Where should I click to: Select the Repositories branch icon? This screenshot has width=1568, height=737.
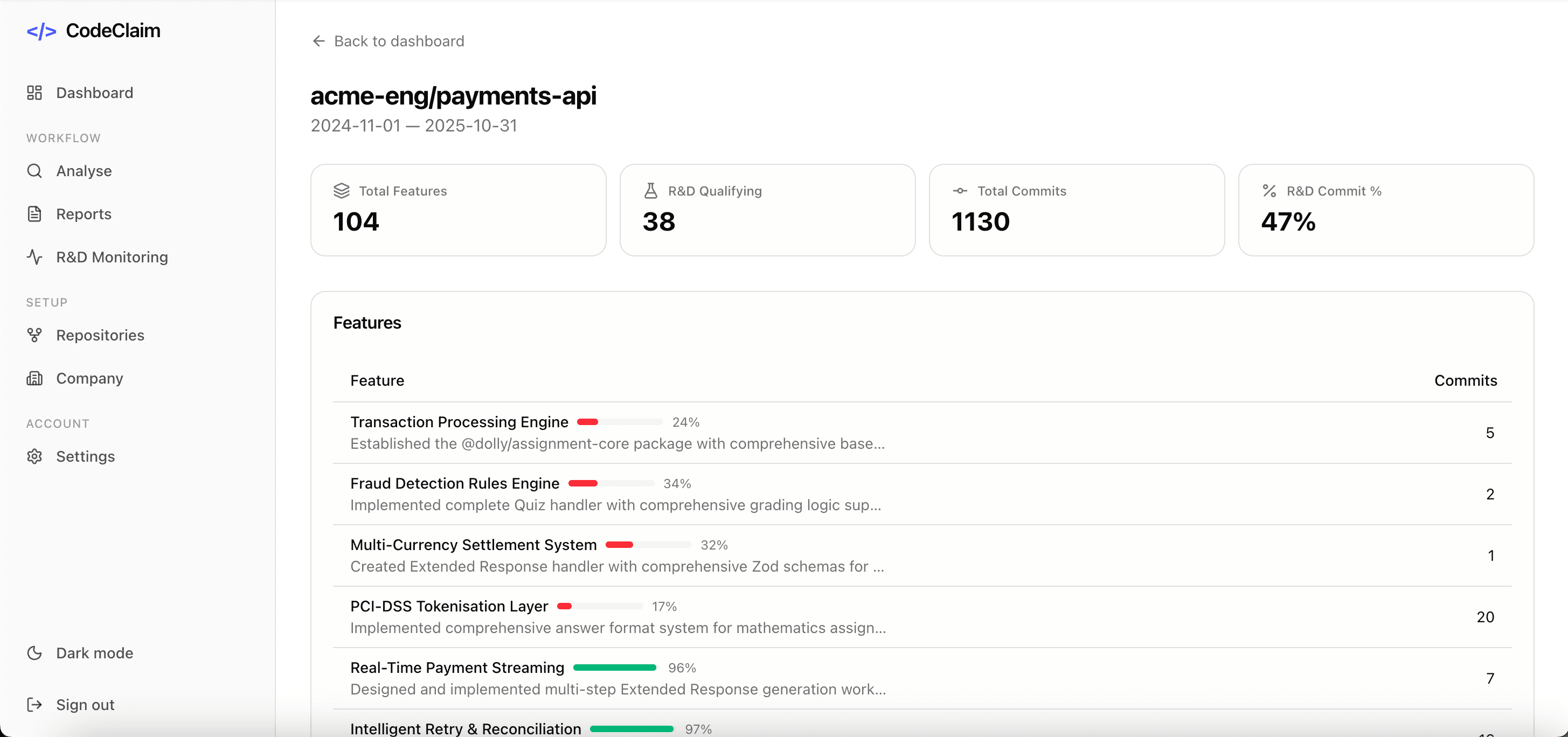click(x=34, y=335)
